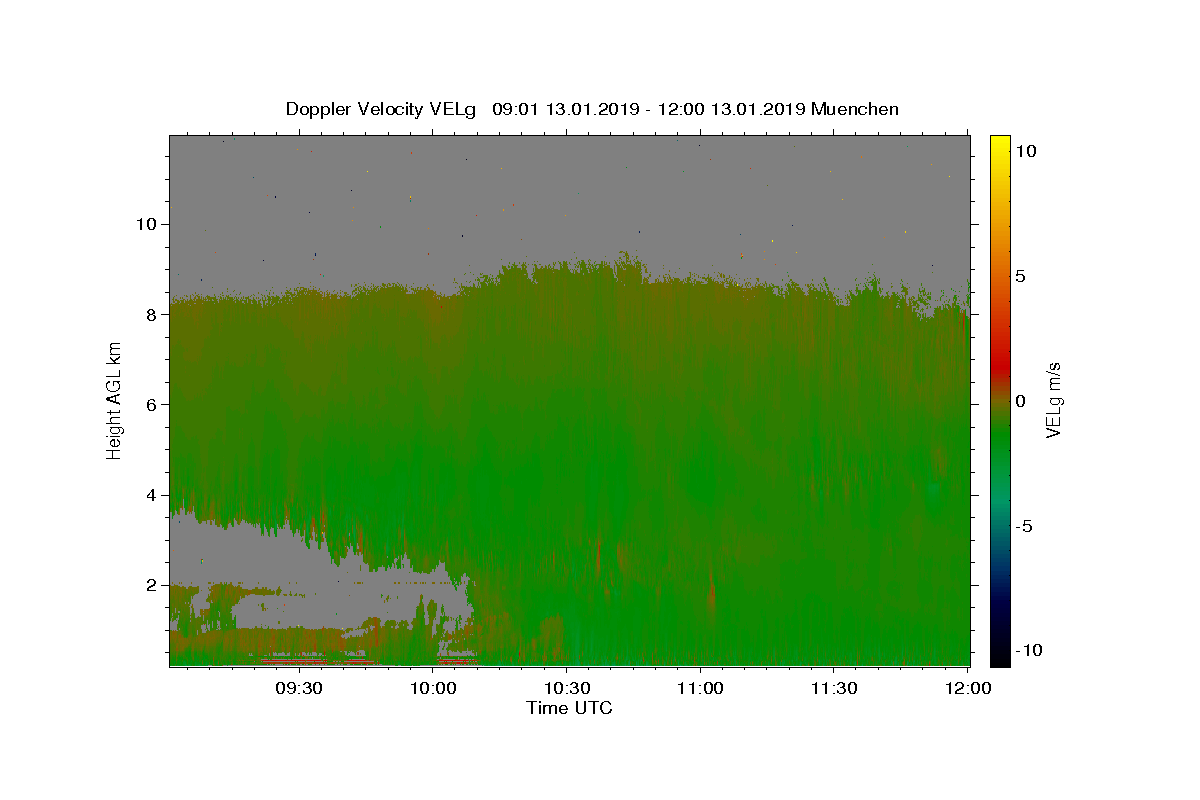Click the height tick label '10'
This screenshot has width=1200, height=800.
pos(148,224)
